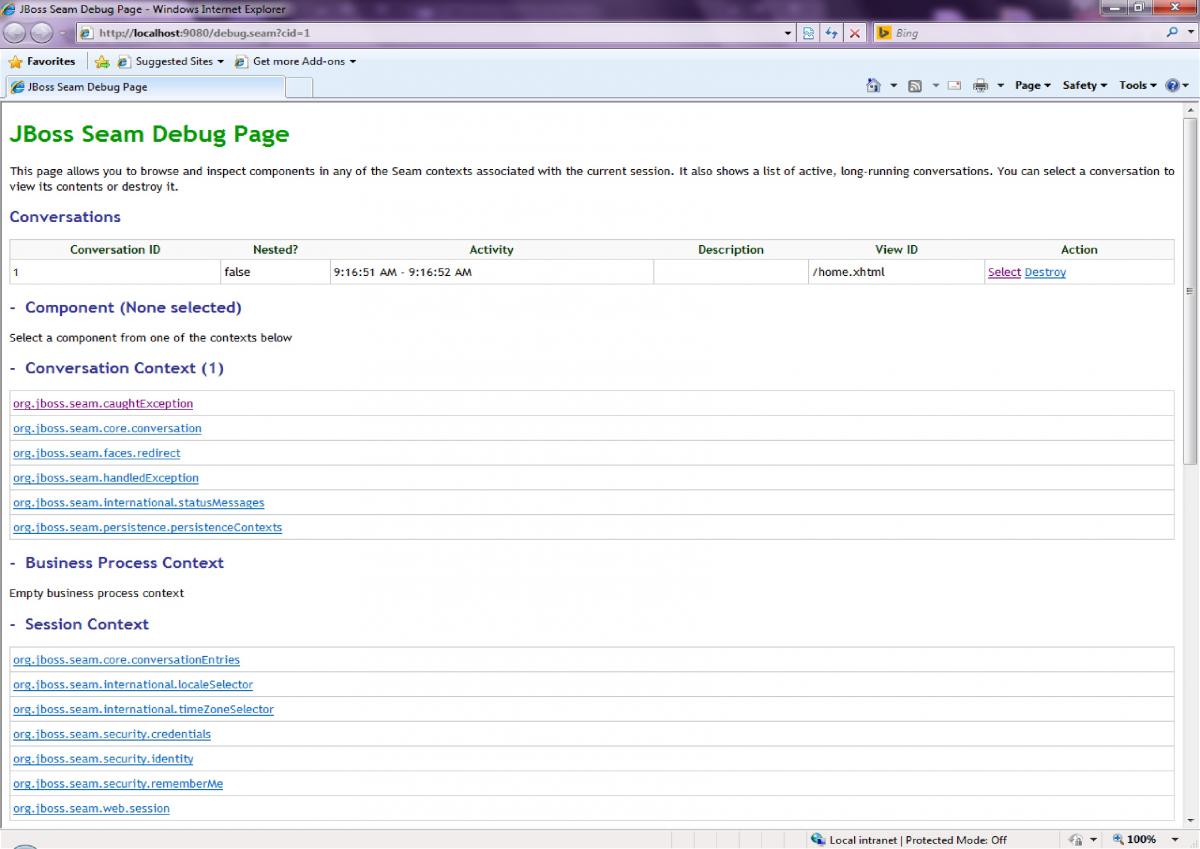The width and height of the screenshot is (1200, 849).
Task: Click the Home toolbar icon
Action: (x=873, y=86)
